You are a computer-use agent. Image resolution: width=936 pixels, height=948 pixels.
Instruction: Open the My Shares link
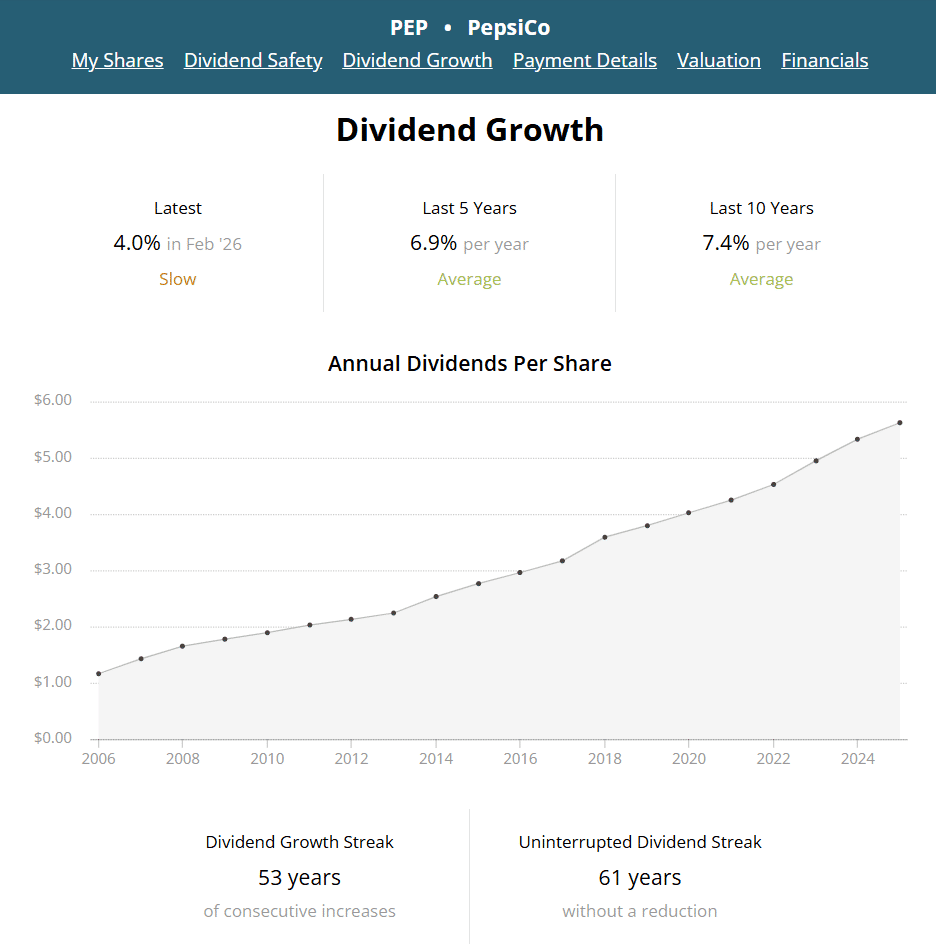pos(117,60)
